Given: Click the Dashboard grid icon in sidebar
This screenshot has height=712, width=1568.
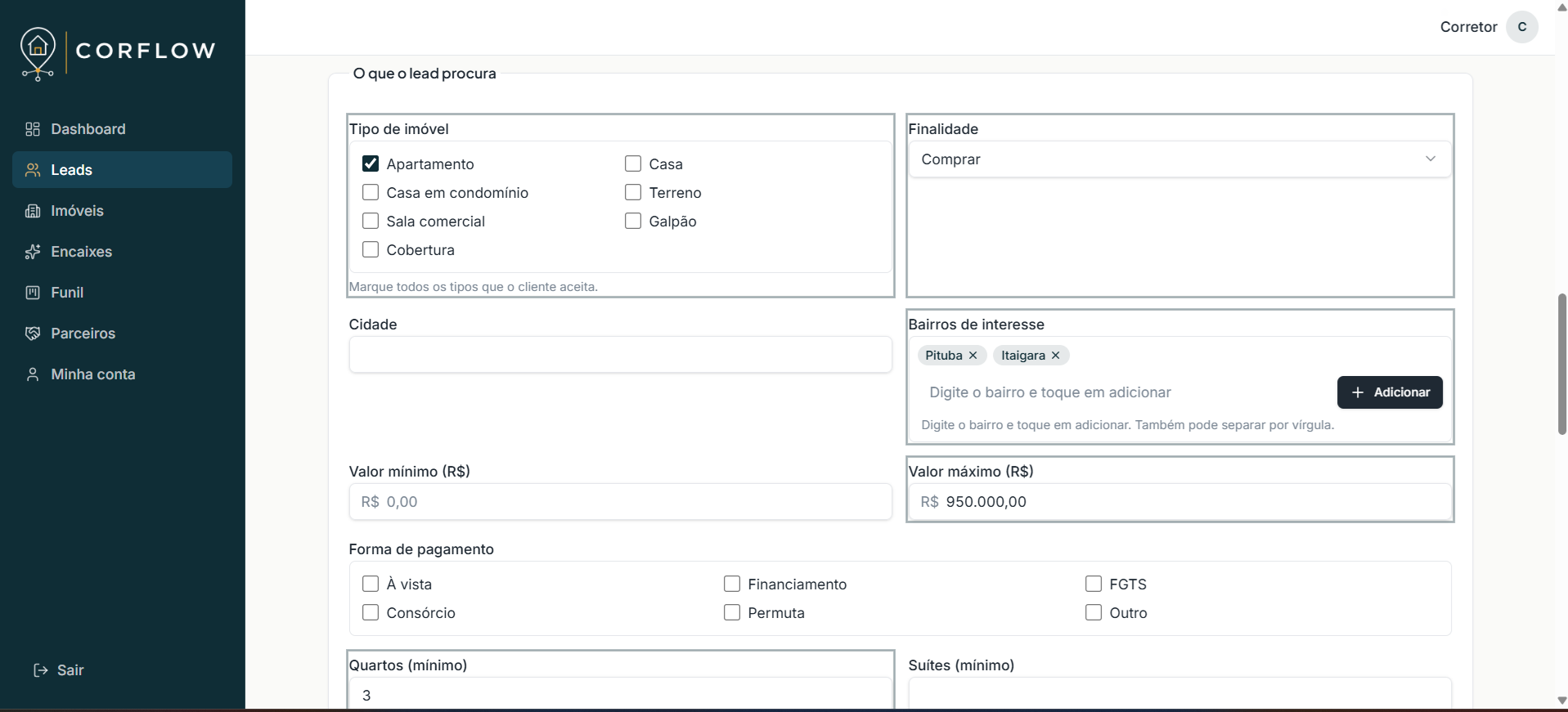Looking at the screenshot, I should point(33,129).
